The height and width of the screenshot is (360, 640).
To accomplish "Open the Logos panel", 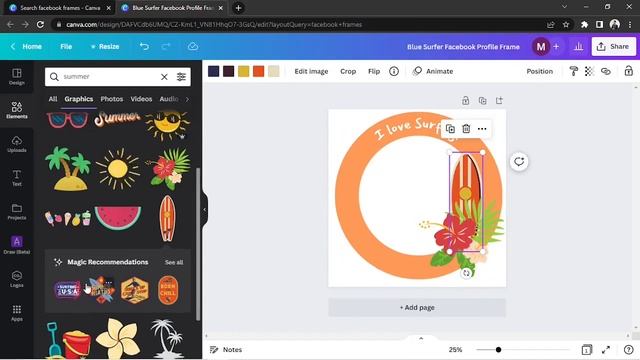I will [17, 279].
